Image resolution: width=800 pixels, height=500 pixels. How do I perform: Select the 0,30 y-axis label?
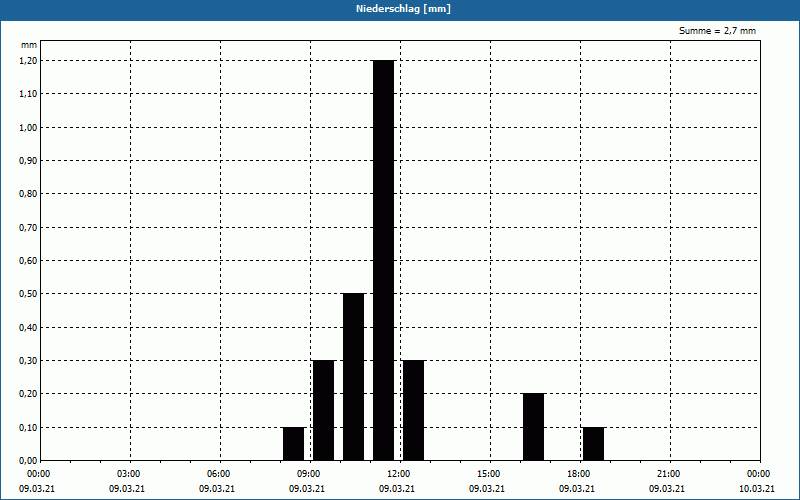28,361
